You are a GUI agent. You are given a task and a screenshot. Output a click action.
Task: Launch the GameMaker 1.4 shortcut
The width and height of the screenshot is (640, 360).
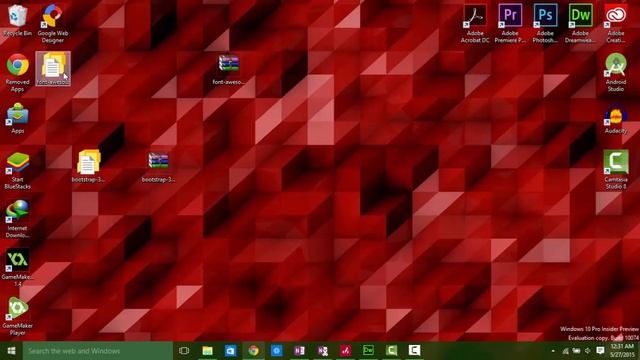[17, 267]
